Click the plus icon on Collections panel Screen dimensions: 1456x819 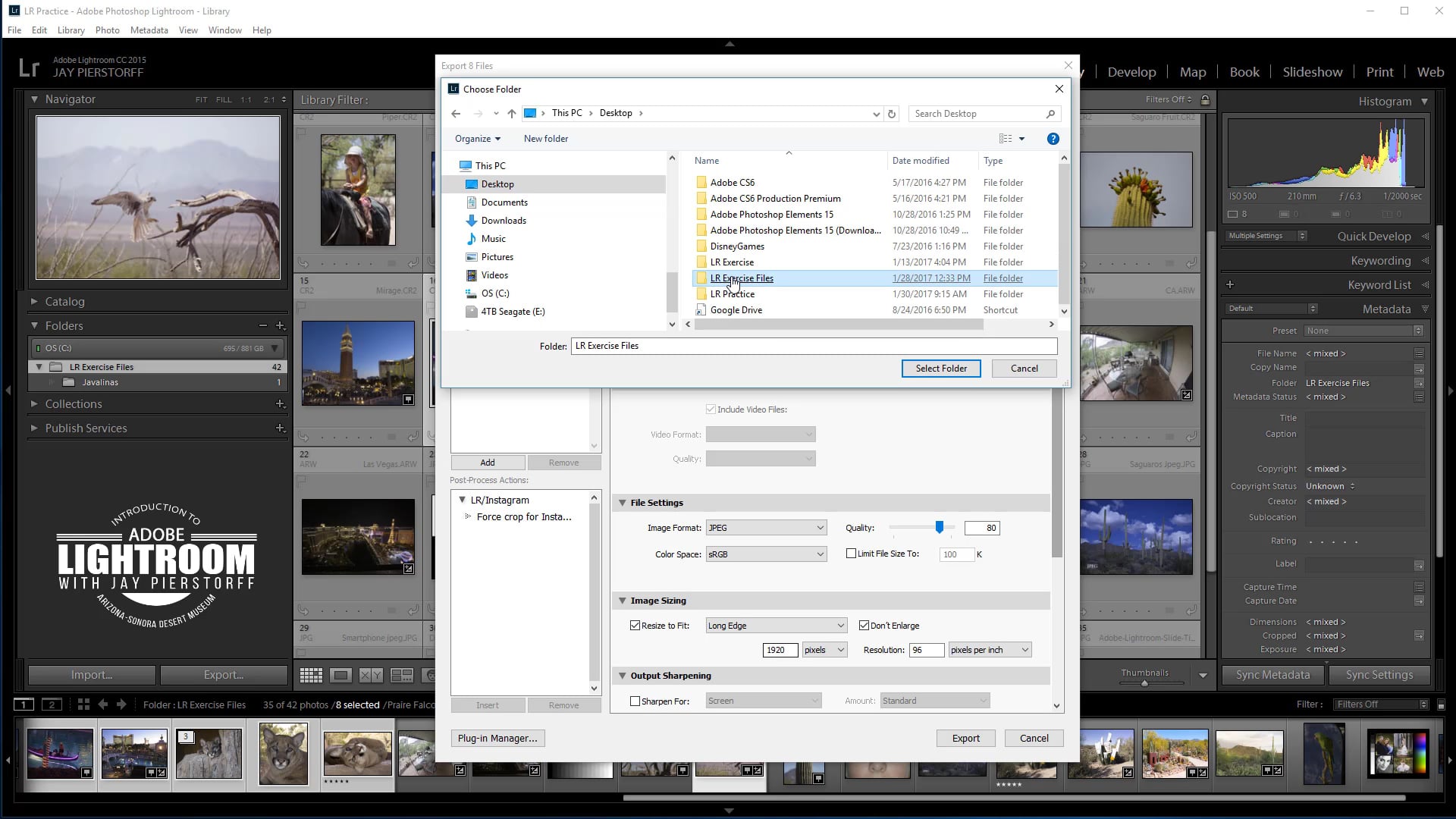[281, 403]
